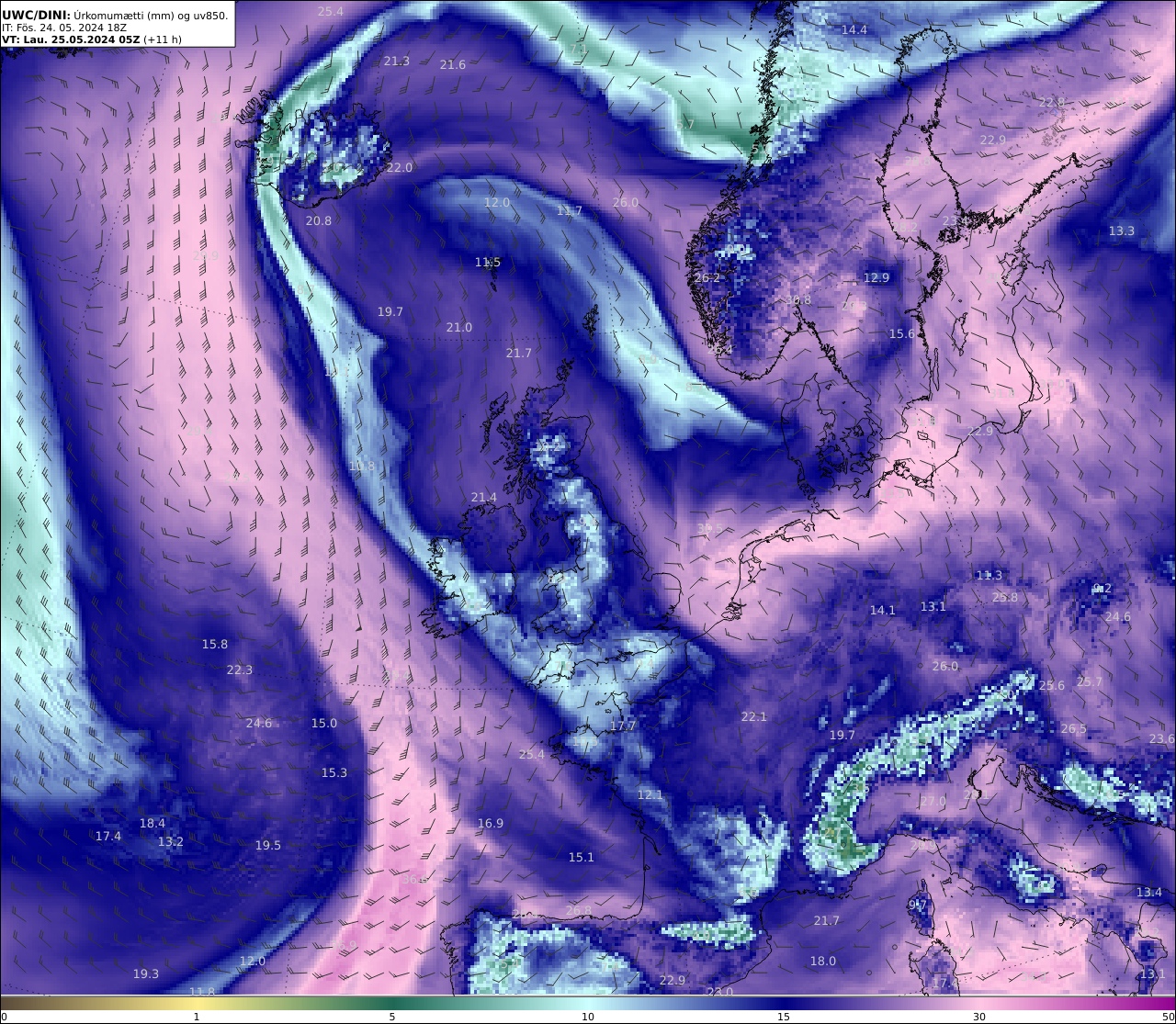Click the color scale tick label "15"
Image resolution: width=1176 pixels, height=1024 pixels.
(x=784, y=1017)
